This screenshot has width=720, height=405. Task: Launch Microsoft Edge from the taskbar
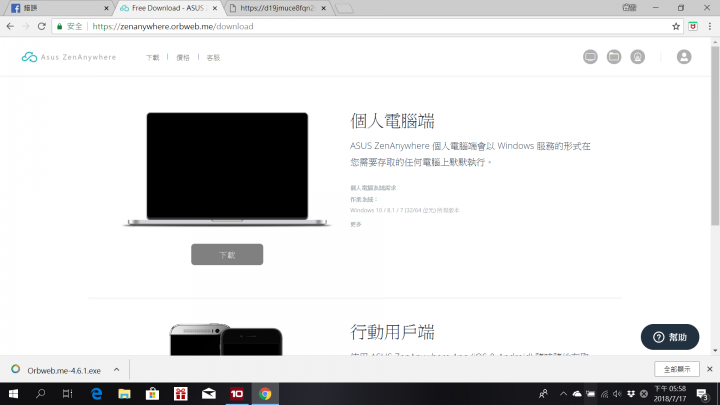click(96, 394)
